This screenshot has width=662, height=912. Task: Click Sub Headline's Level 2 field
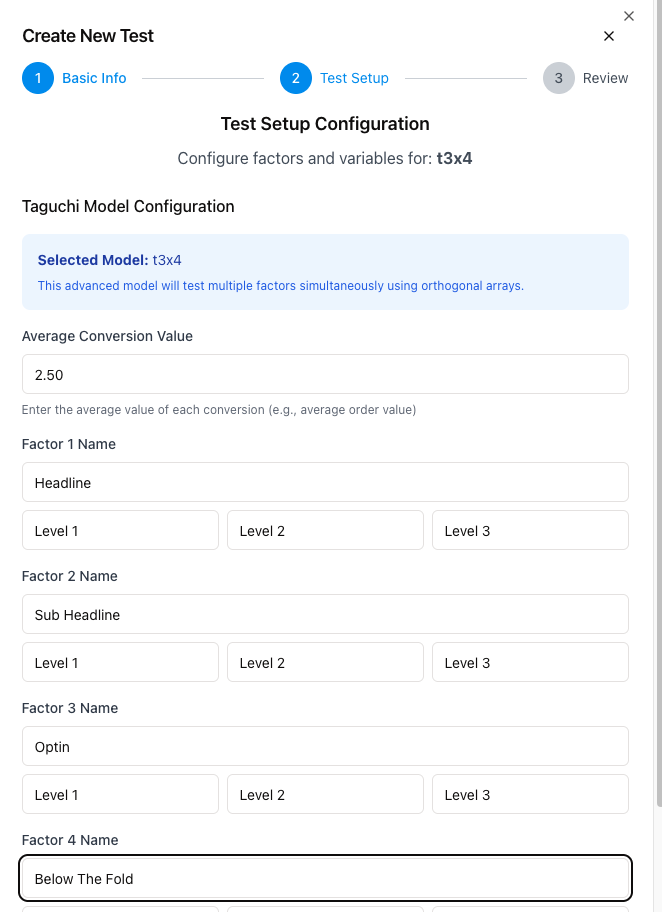tap(325, 662)
